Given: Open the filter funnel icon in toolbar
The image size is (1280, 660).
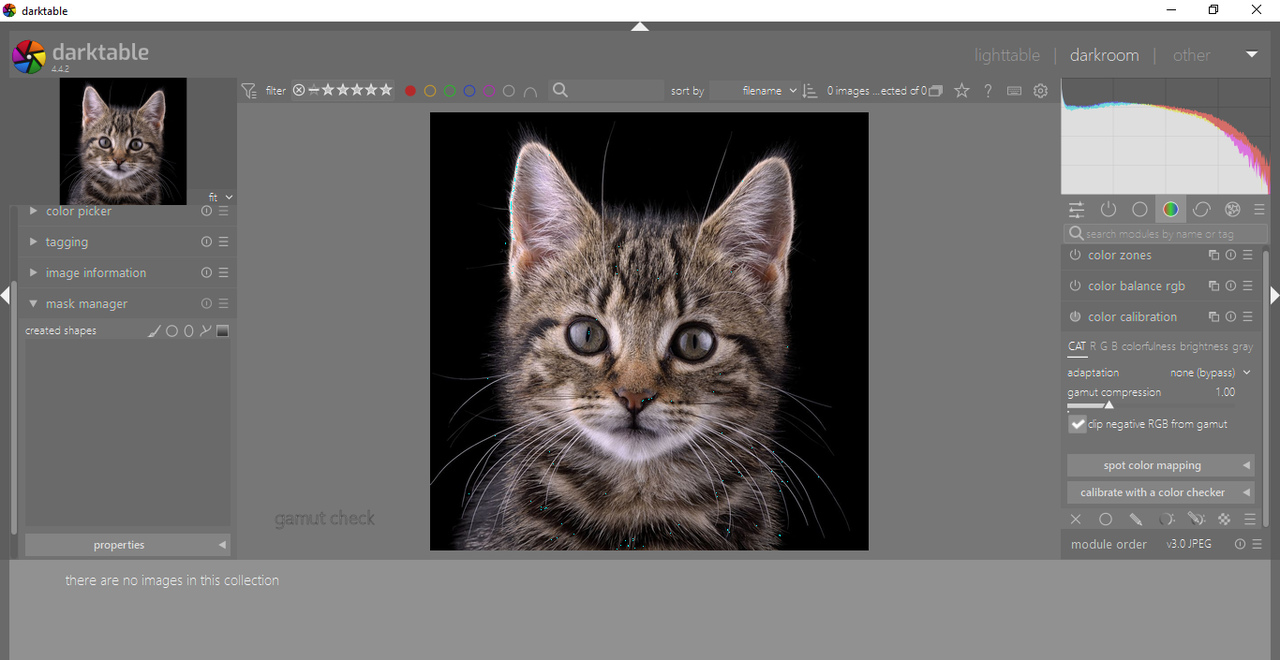Looking at the screenshot, I should (x=249, y=91).
